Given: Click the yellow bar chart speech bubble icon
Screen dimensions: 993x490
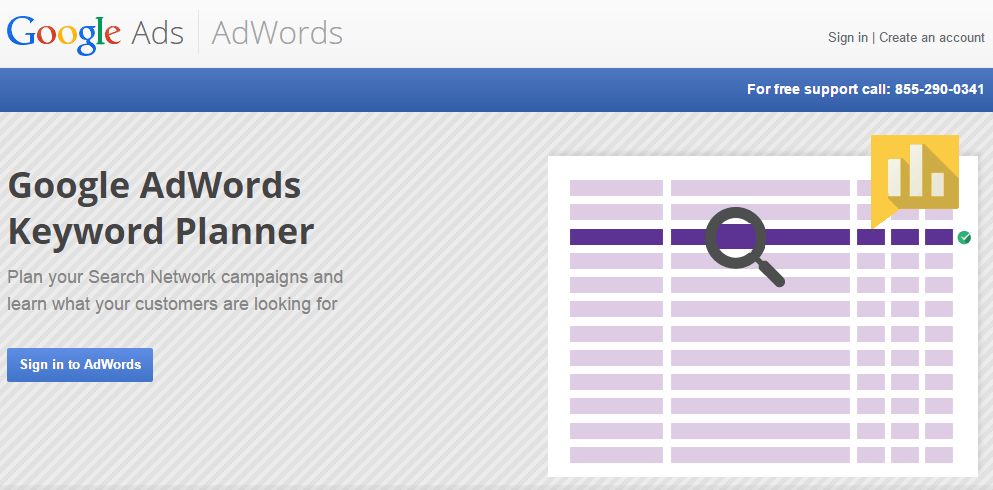Looking at the screenshot, I should 914,175.
